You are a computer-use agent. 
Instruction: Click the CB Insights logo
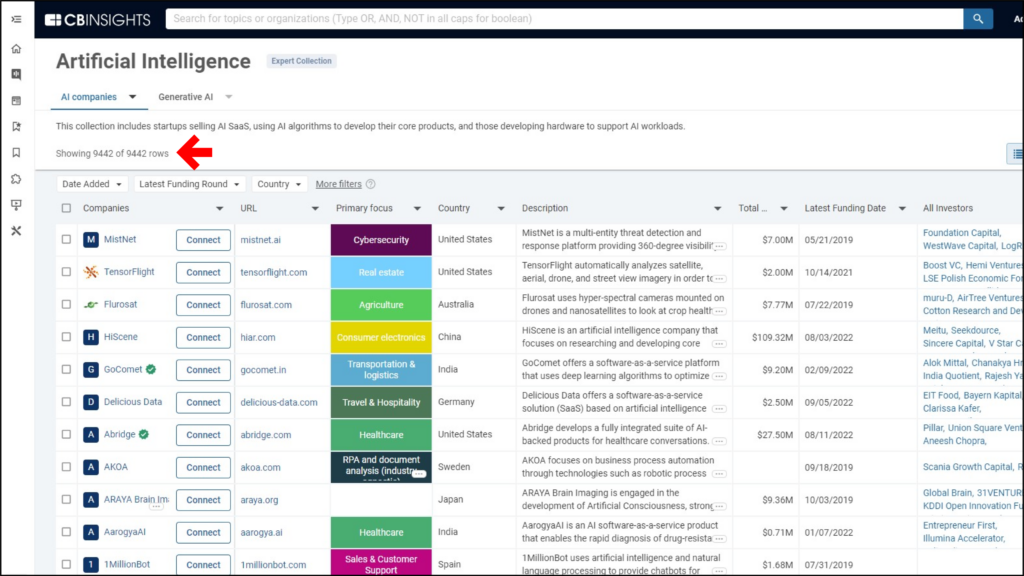[x=98, y=20]
